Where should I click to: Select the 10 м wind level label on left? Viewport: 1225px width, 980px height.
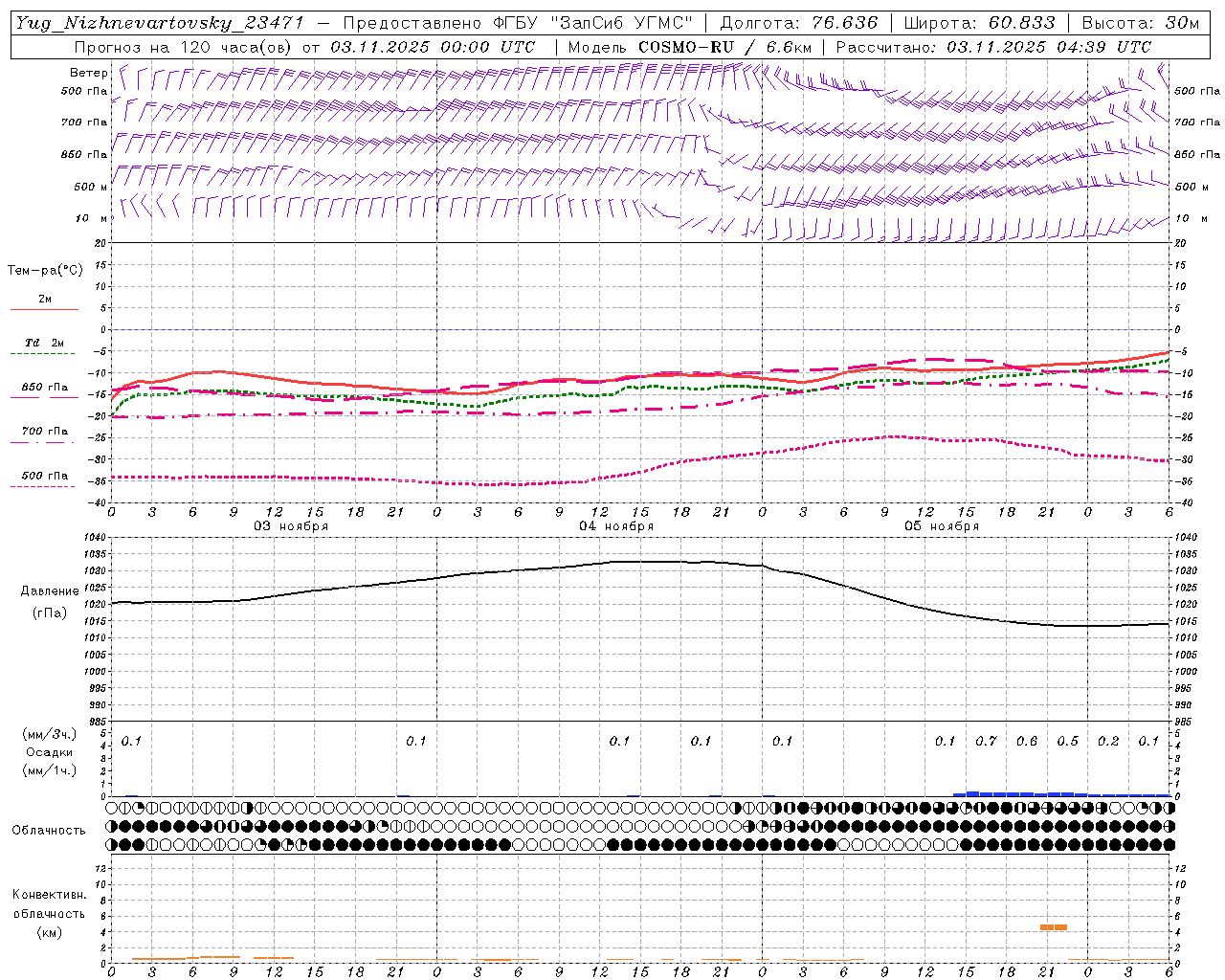pyautogui.click(x=92, y=218)
